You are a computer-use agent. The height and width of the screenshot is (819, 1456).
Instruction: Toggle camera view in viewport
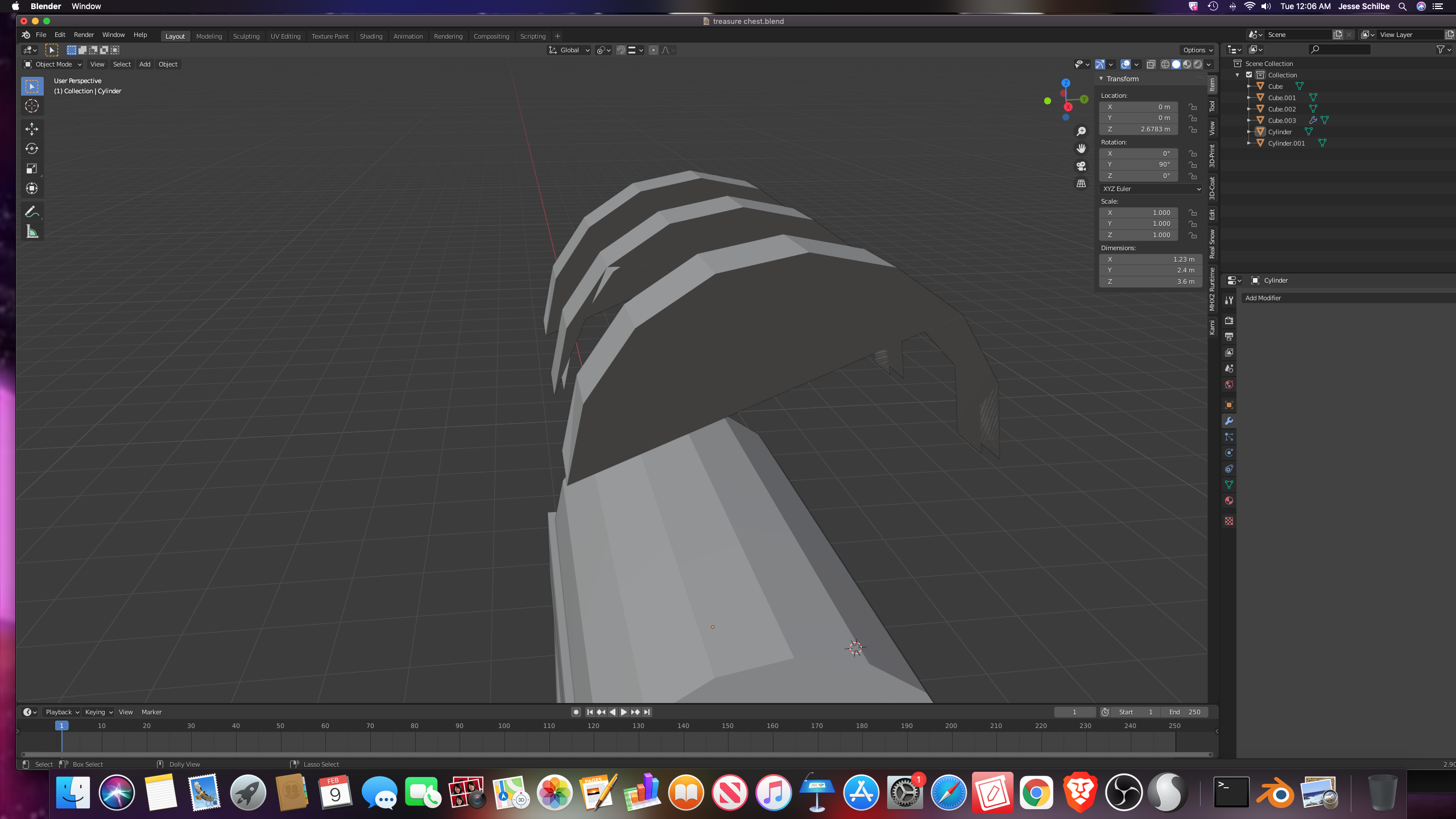(1081, 166)
